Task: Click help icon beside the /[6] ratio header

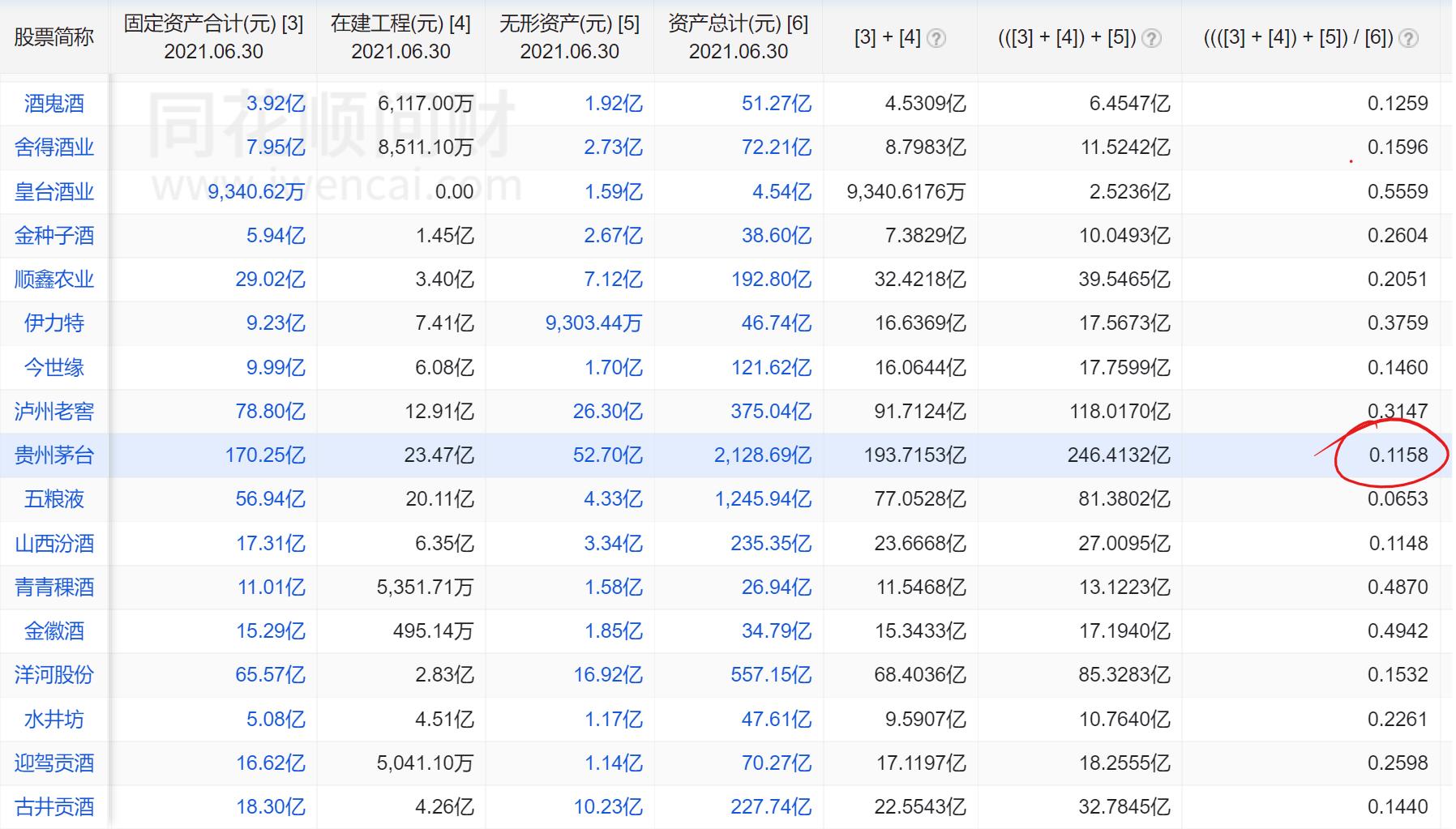Action: click(x=1409, y=38)
